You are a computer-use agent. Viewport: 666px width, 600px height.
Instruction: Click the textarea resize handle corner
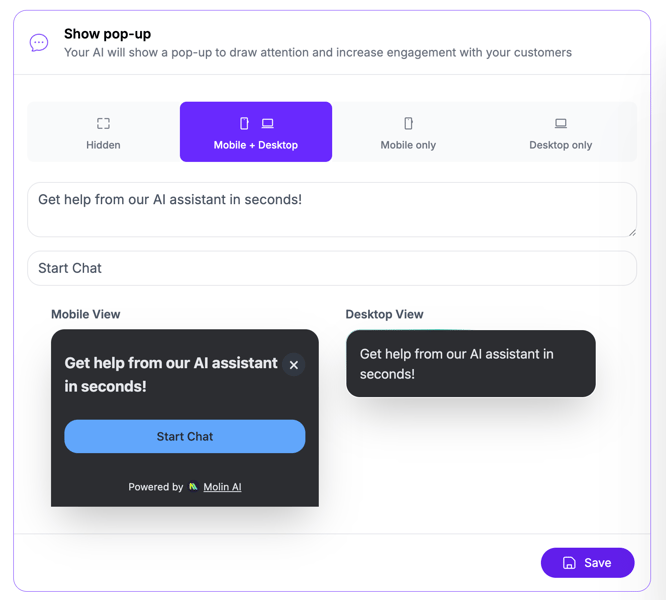point(631,231)
